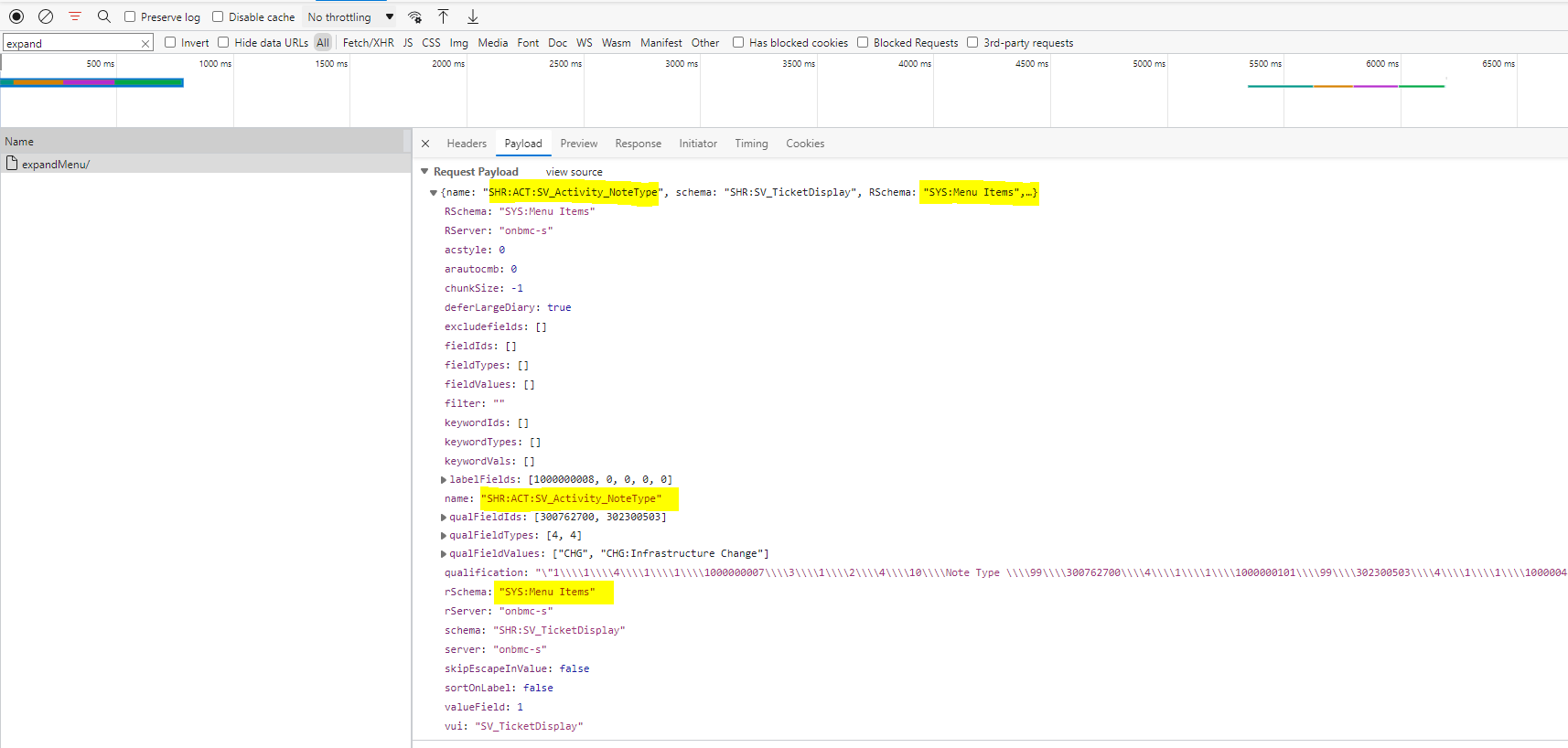Viewport: 1568px width, 748px height.
Task: Click the record network log icon
Action: 16,16
